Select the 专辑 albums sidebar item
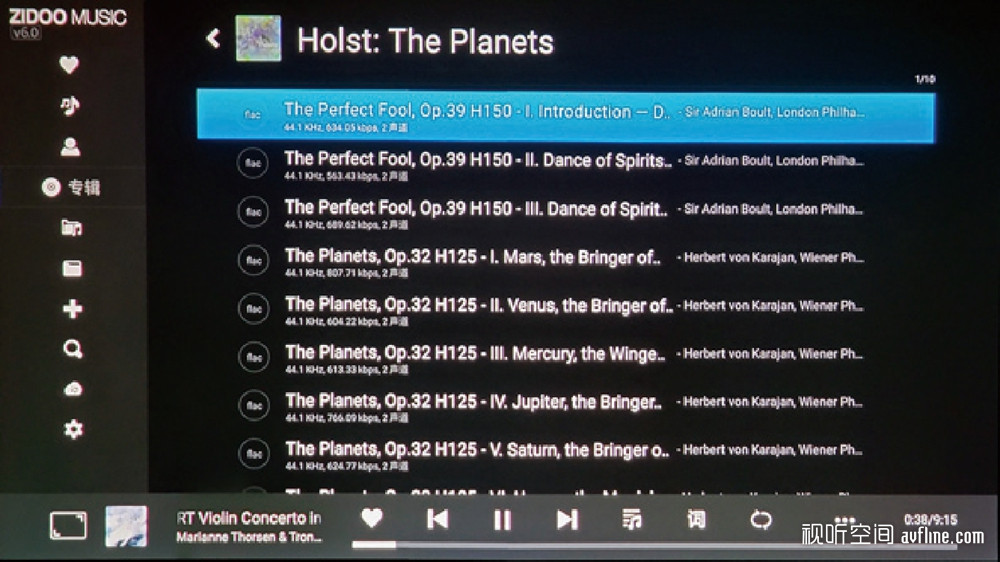The width and height of the screenshot is (1000, 562). pos(71,188)
